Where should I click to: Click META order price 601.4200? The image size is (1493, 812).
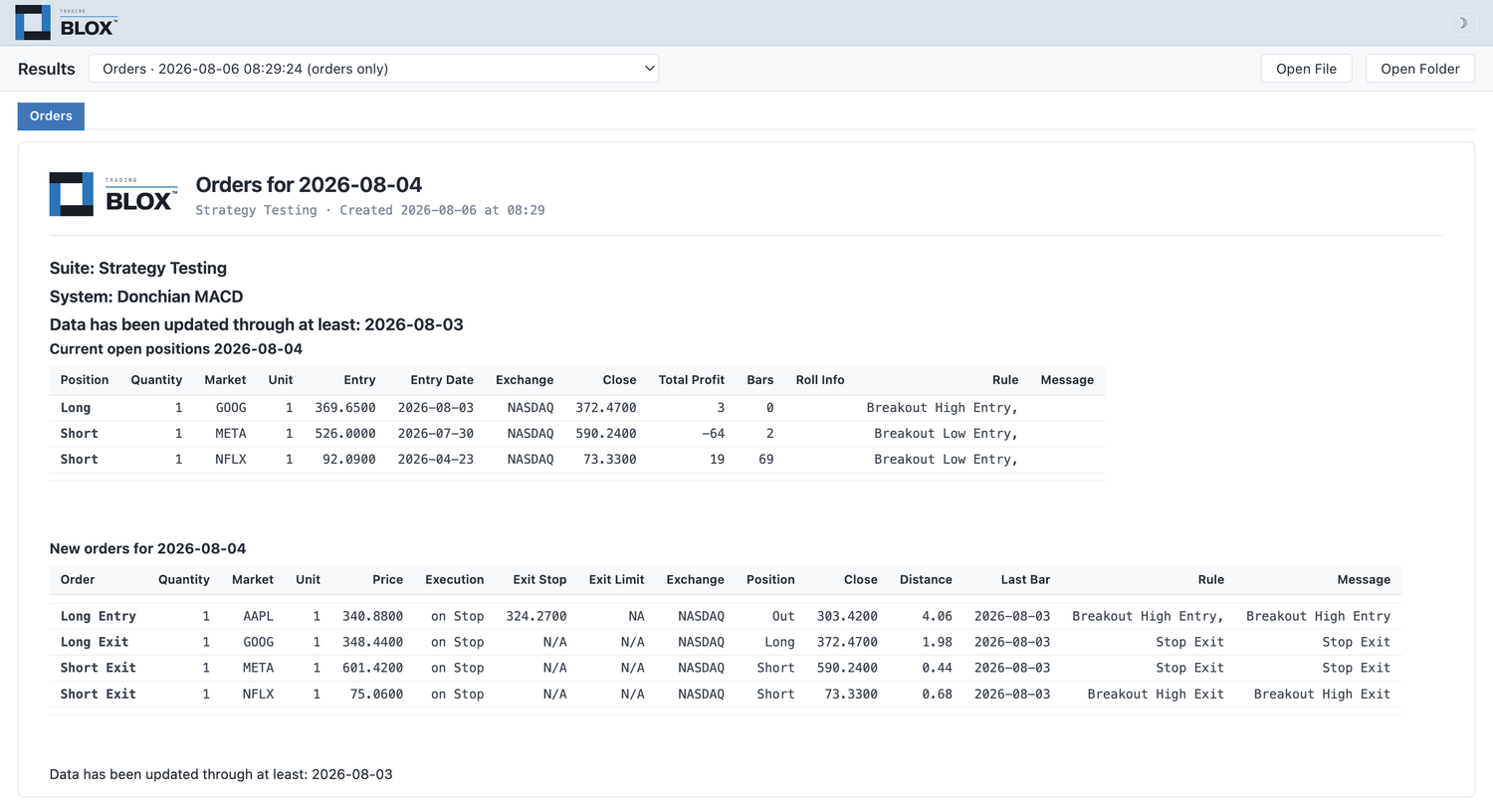pos(373,669)
